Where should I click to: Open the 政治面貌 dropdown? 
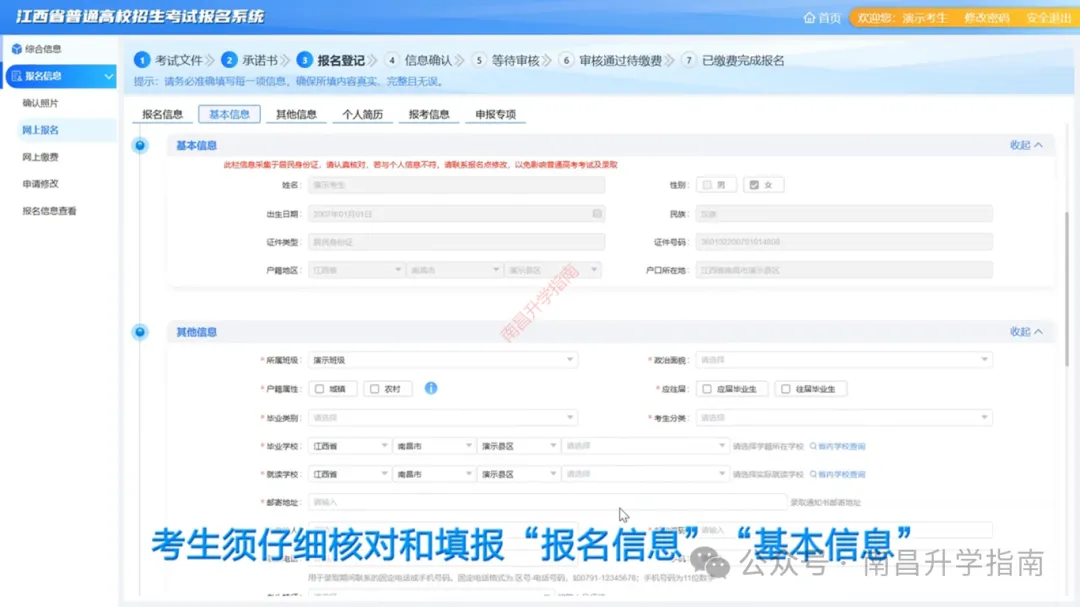844,360
